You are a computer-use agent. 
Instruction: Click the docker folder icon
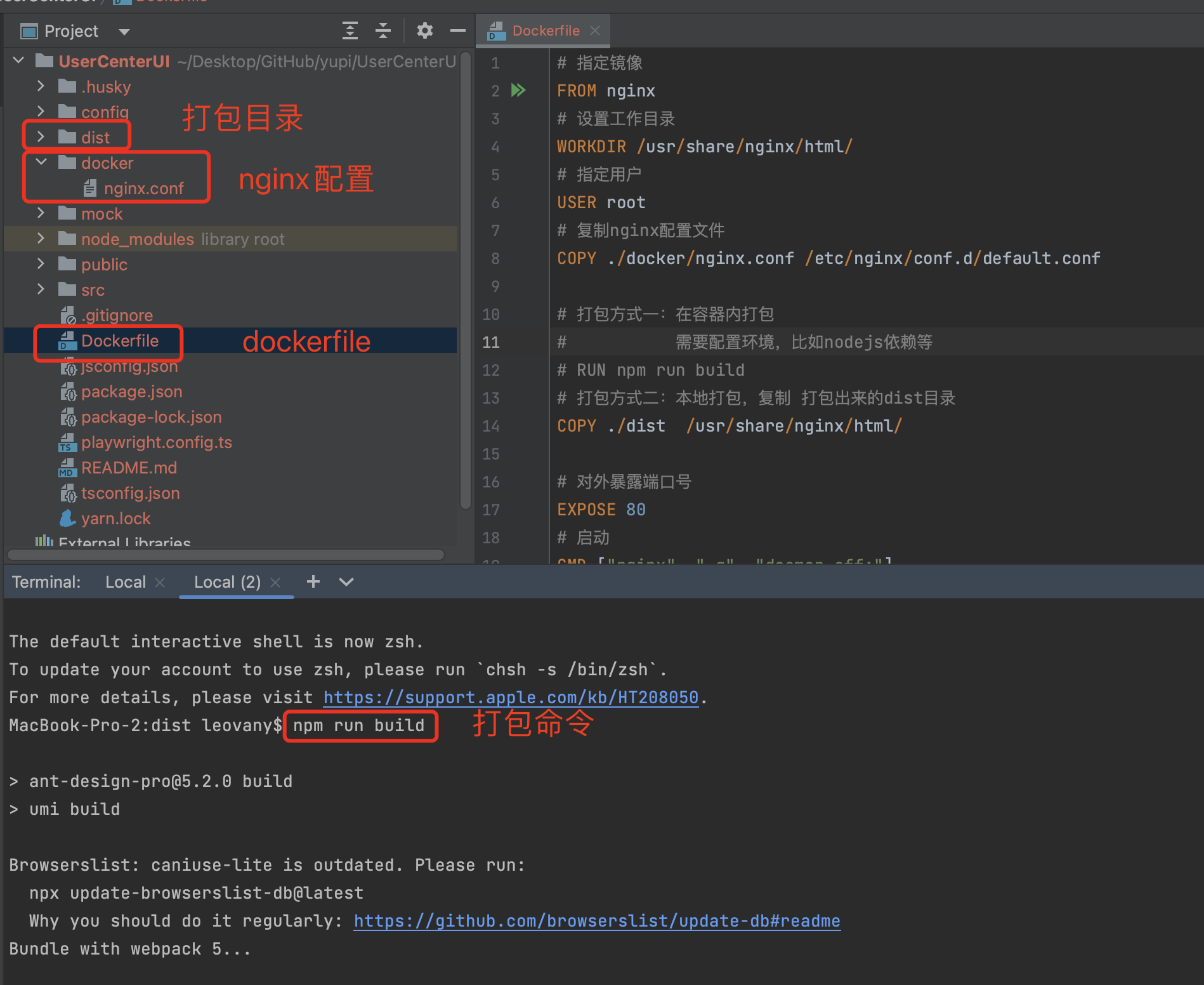67,162
